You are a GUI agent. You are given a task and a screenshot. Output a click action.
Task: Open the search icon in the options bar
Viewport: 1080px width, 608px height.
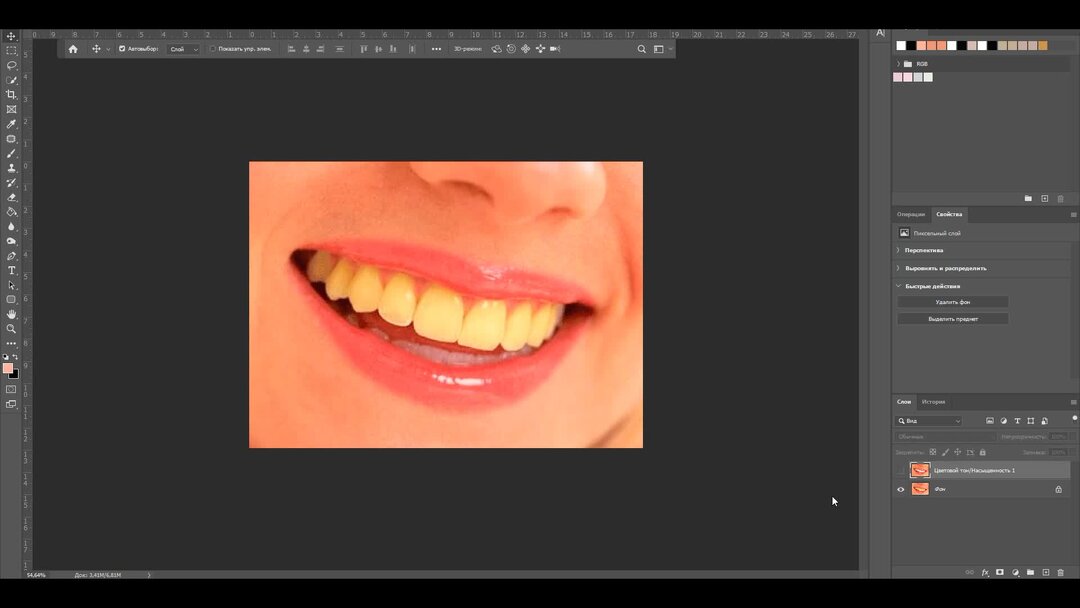(641, 49)
